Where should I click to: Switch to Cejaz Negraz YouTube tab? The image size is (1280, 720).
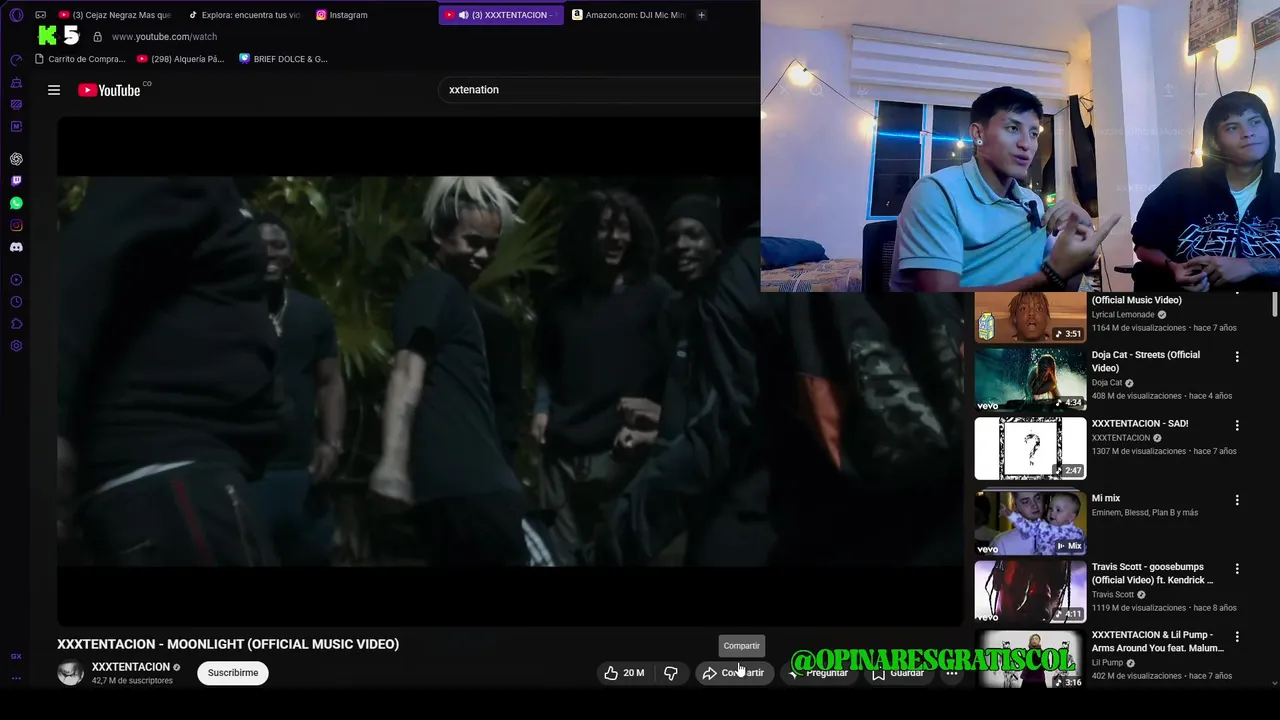tap(115, 15)
